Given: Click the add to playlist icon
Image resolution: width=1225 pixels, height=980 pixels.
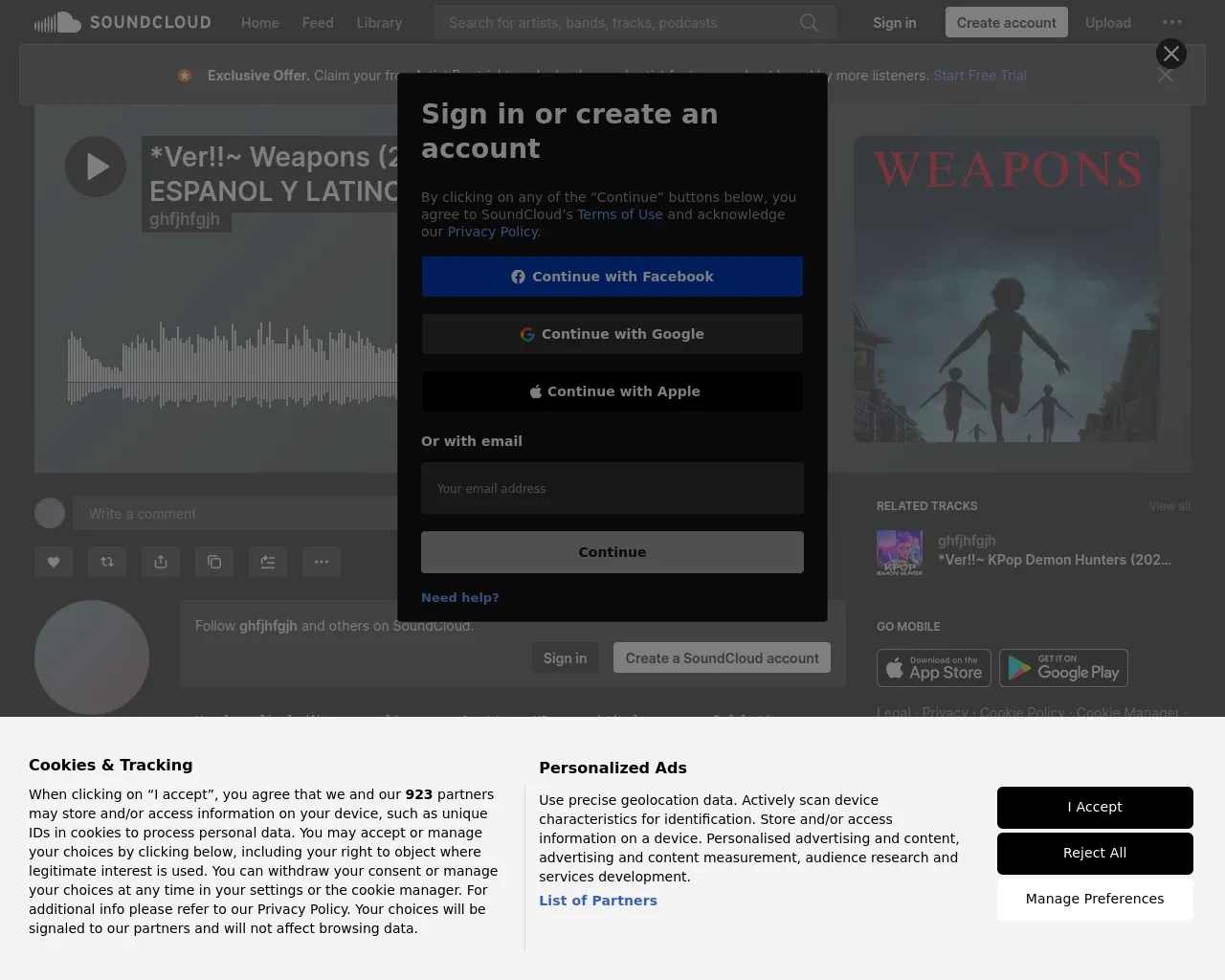Looking at the screenshot, I should click(268, 562).
